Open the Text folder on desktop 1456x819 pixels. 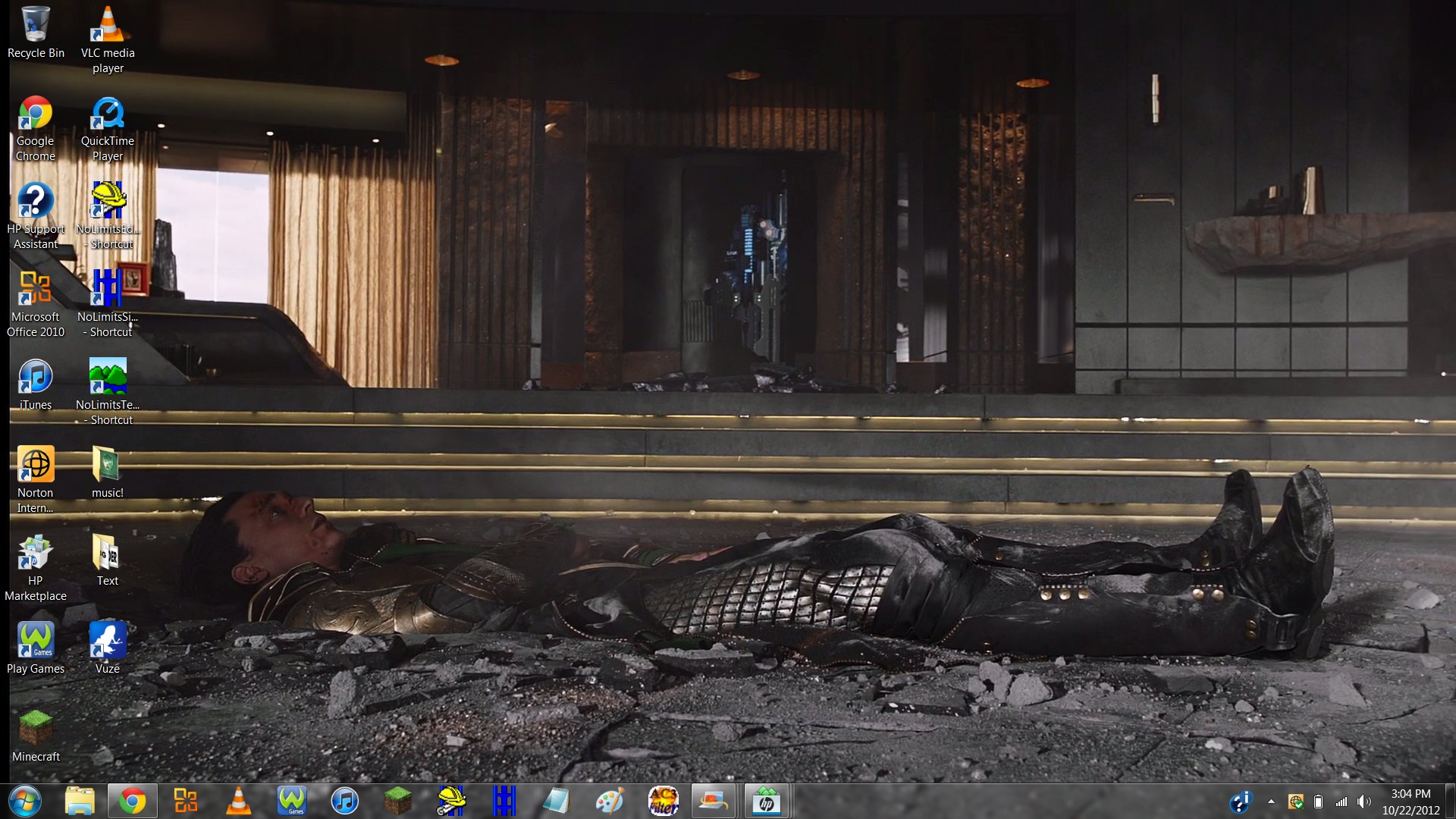point(108,560)
